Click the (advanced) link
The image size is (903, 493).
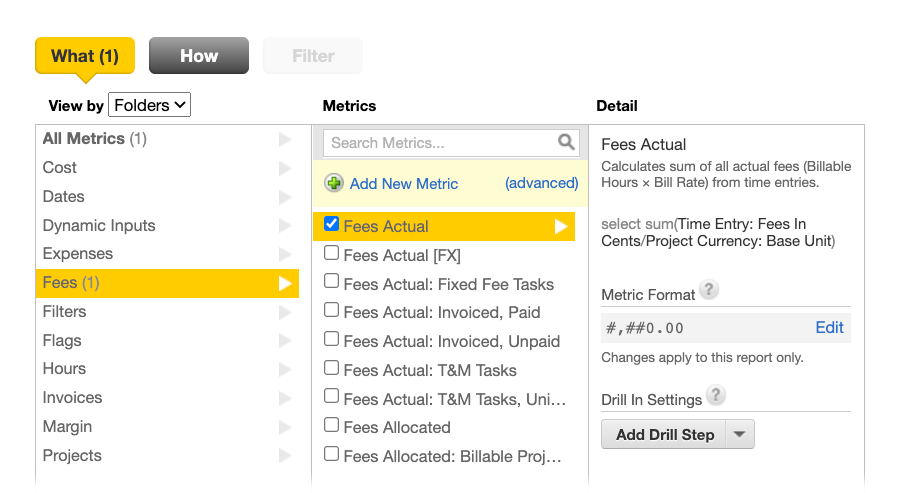point(541,183)
